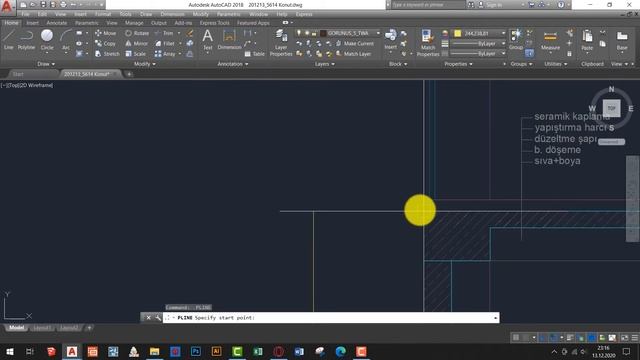Choose the Mirror command
This screenshot has width=640, height=360.
pos(136,43)
